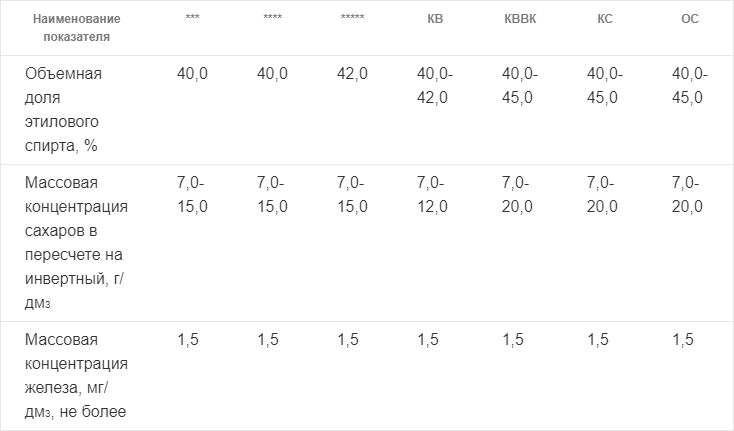Click the 'Наименование показателя' column header
This screenshot has width=734, height=431.
click(x=77, y=28)
